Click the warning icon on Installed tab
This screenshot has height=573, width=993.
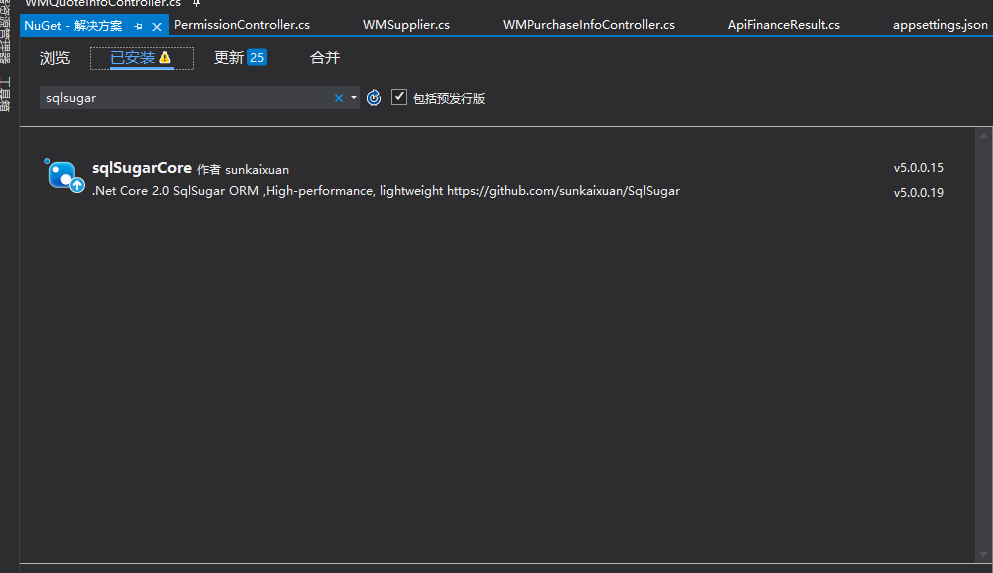pos(165,58)
